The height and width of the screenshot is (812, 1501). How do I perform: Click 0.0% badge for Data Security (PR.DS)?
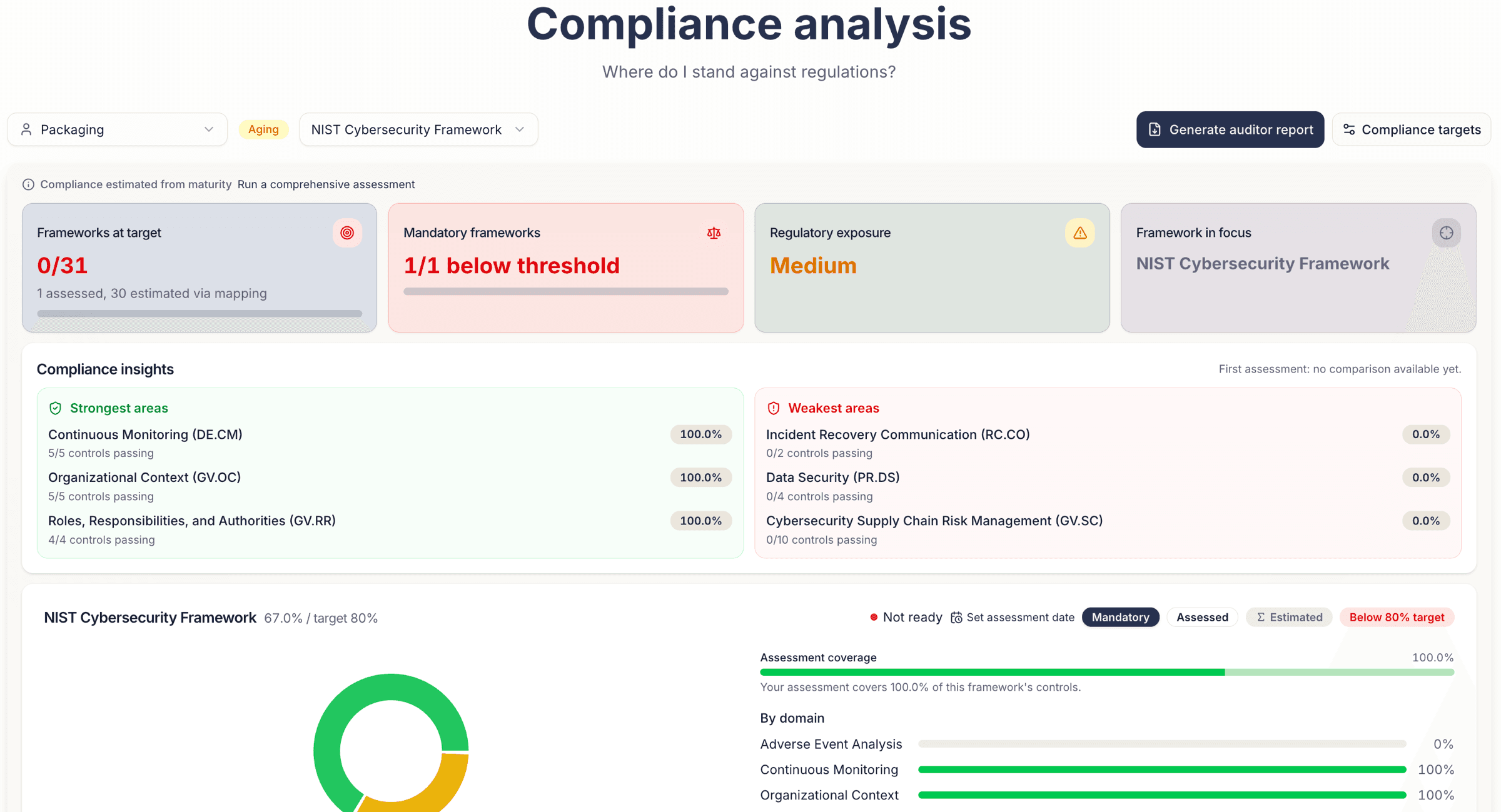(x=1426, y=478)
